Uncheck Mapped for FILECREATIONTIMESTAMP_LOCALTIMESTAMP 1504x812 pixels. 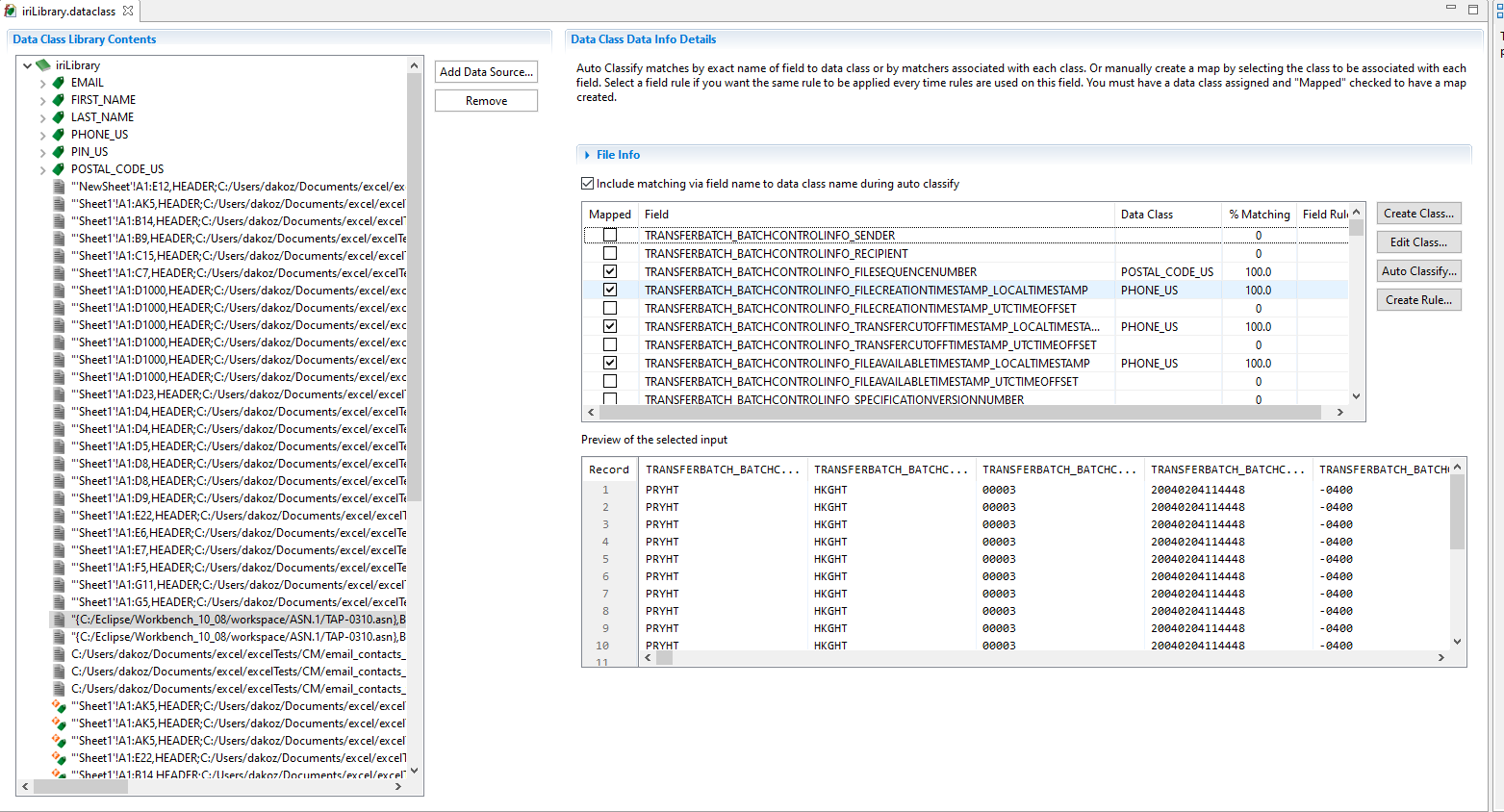tap(610, 290)
